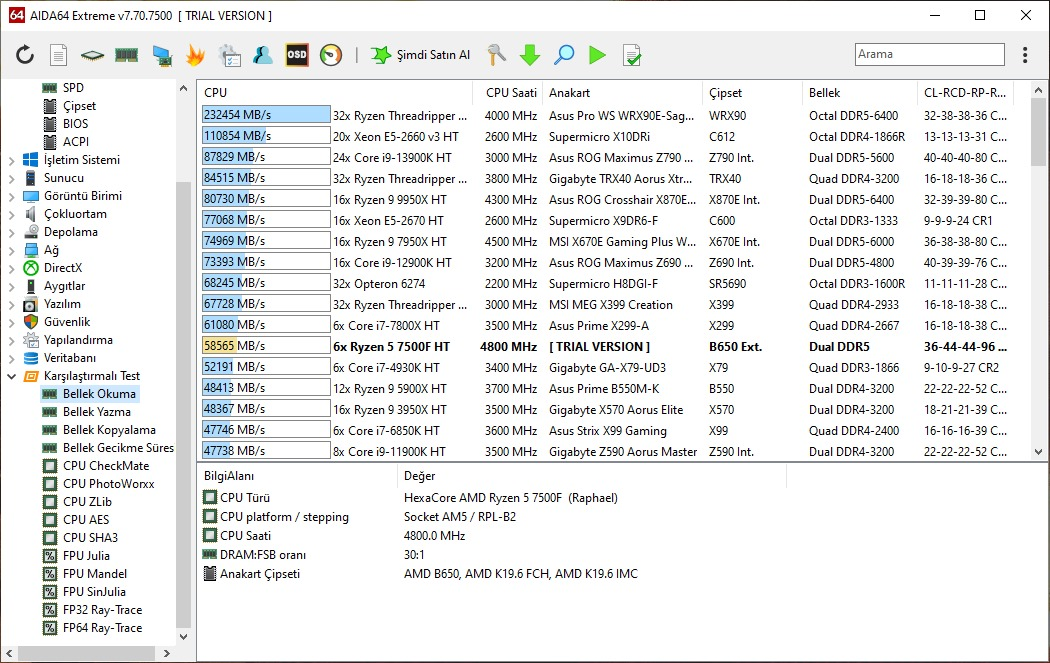The height and width of the screenshot is (663, 1050).
Task: Sort by Anakart column header
Action: pyautogui.click(x=622, y=93)
